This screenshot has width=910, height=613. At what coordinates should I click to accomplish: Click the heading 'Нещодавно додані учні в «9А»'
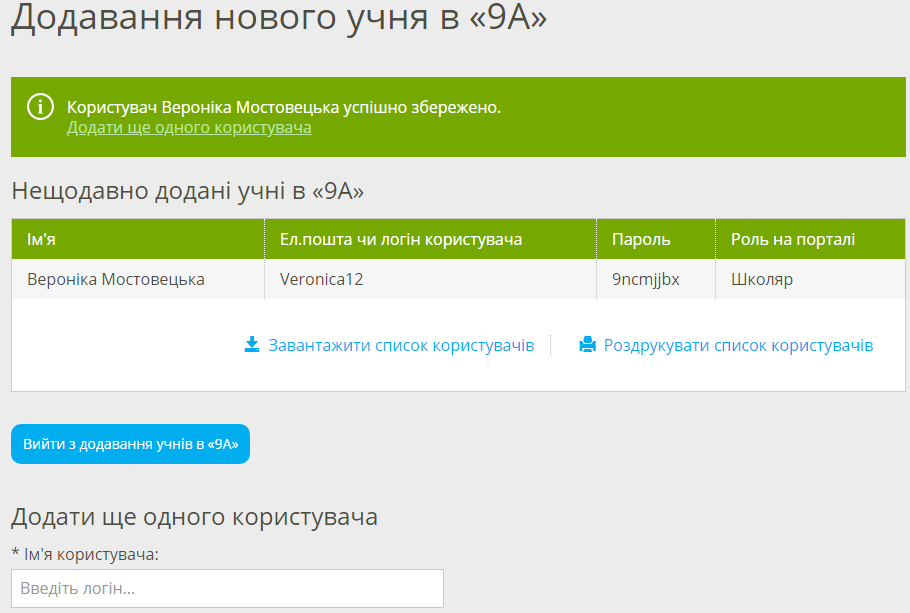click(x=187, y=190)
